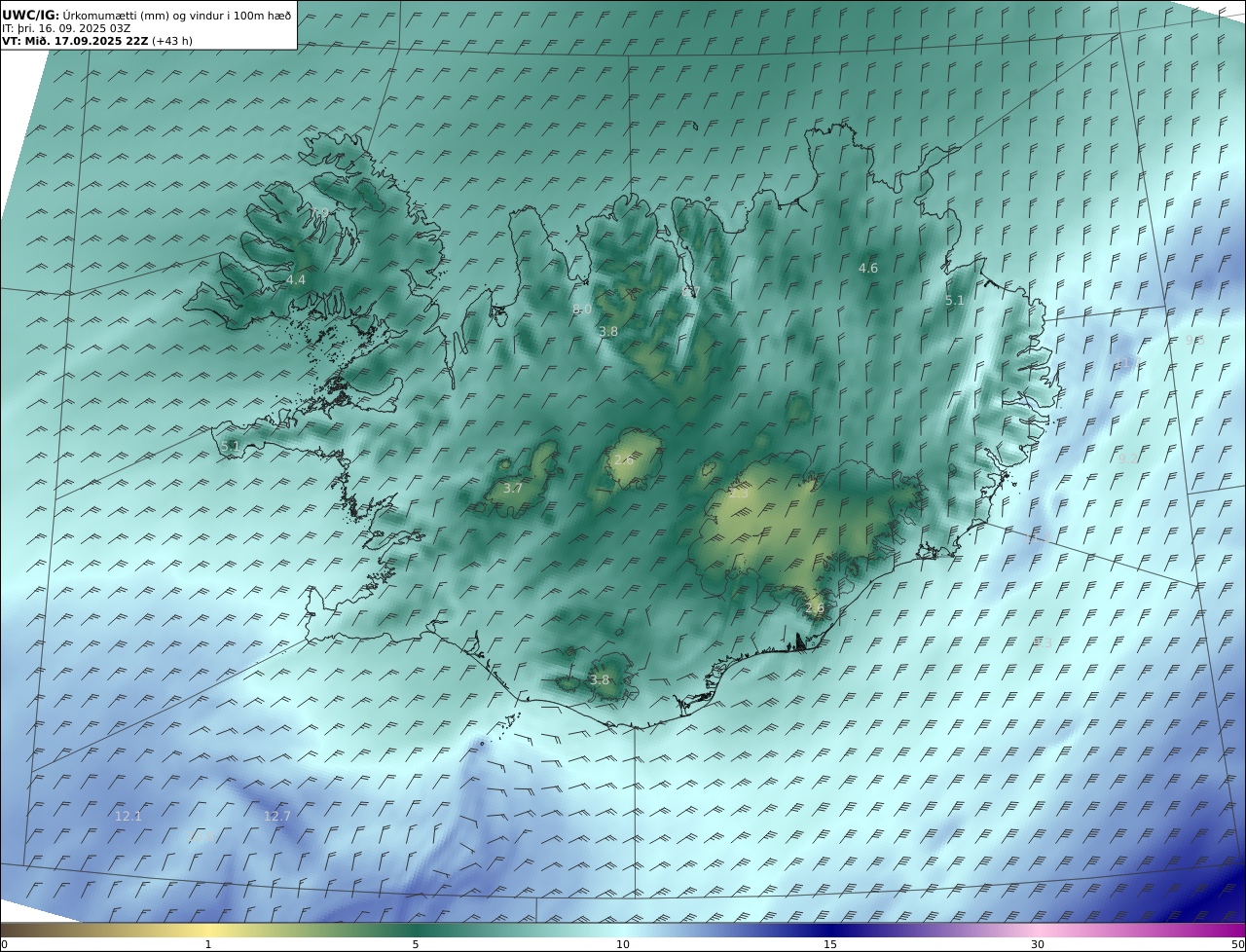Click the 2.9 value near the southeast coast
This screenshot has width=1246, height=952.
815,608
